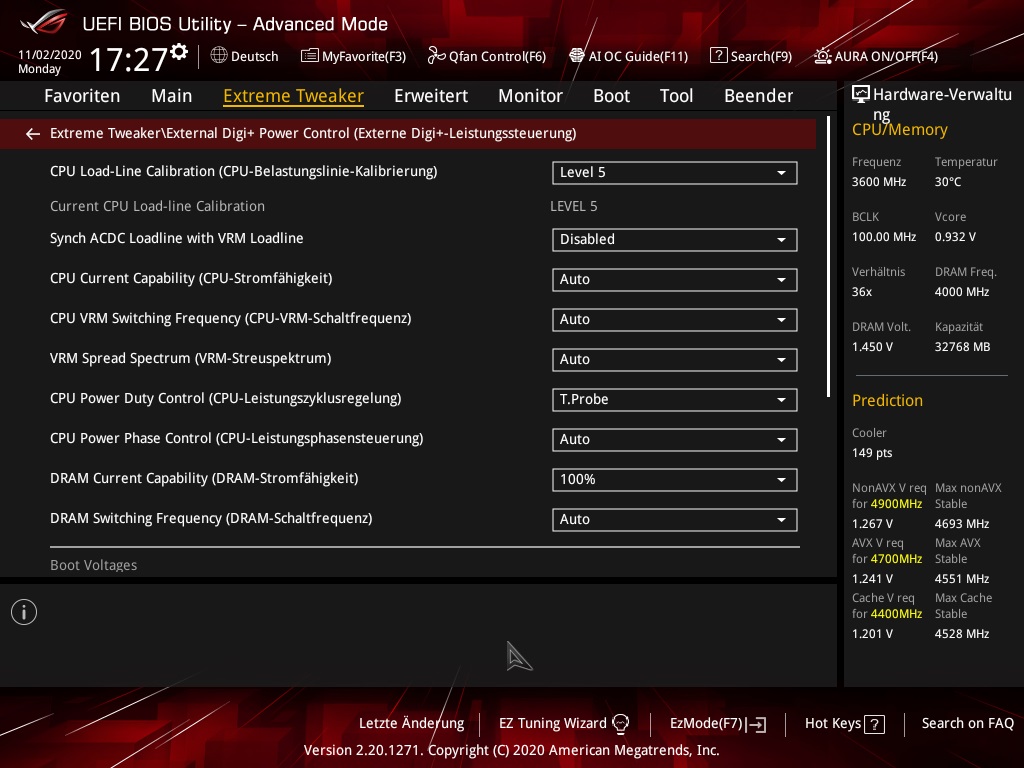Click the 4700MHz AVX value
1024x768 pixels.
[x=896, y=559]
